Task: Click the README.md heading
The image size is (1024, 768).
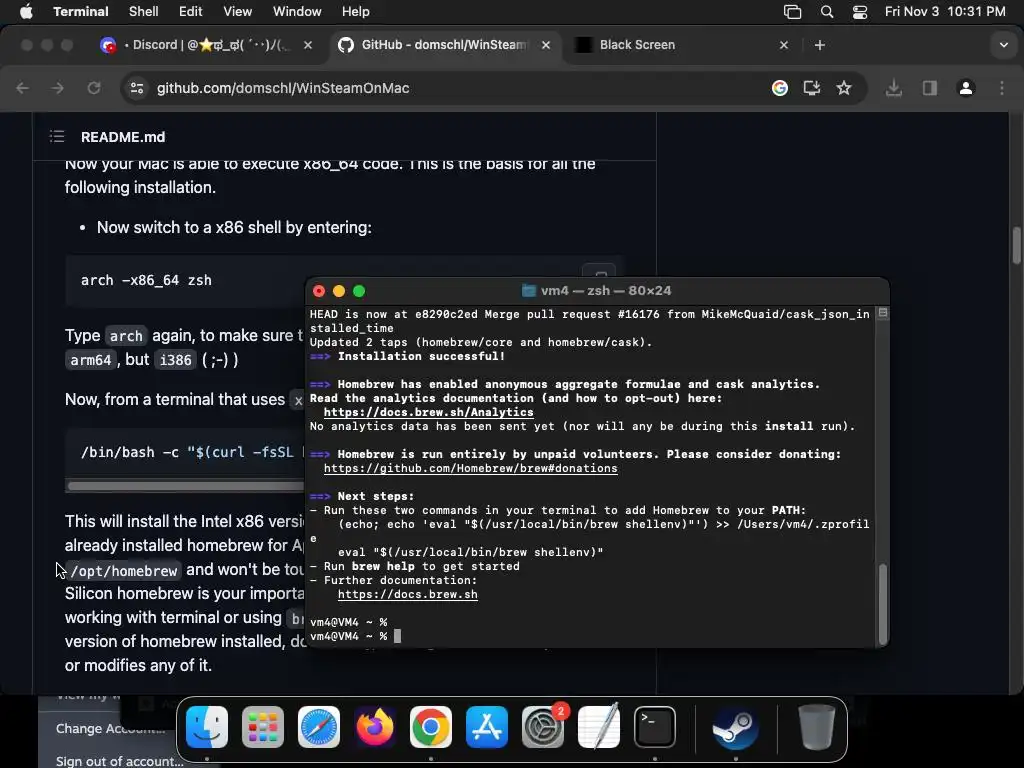Action: click(123, 137)
